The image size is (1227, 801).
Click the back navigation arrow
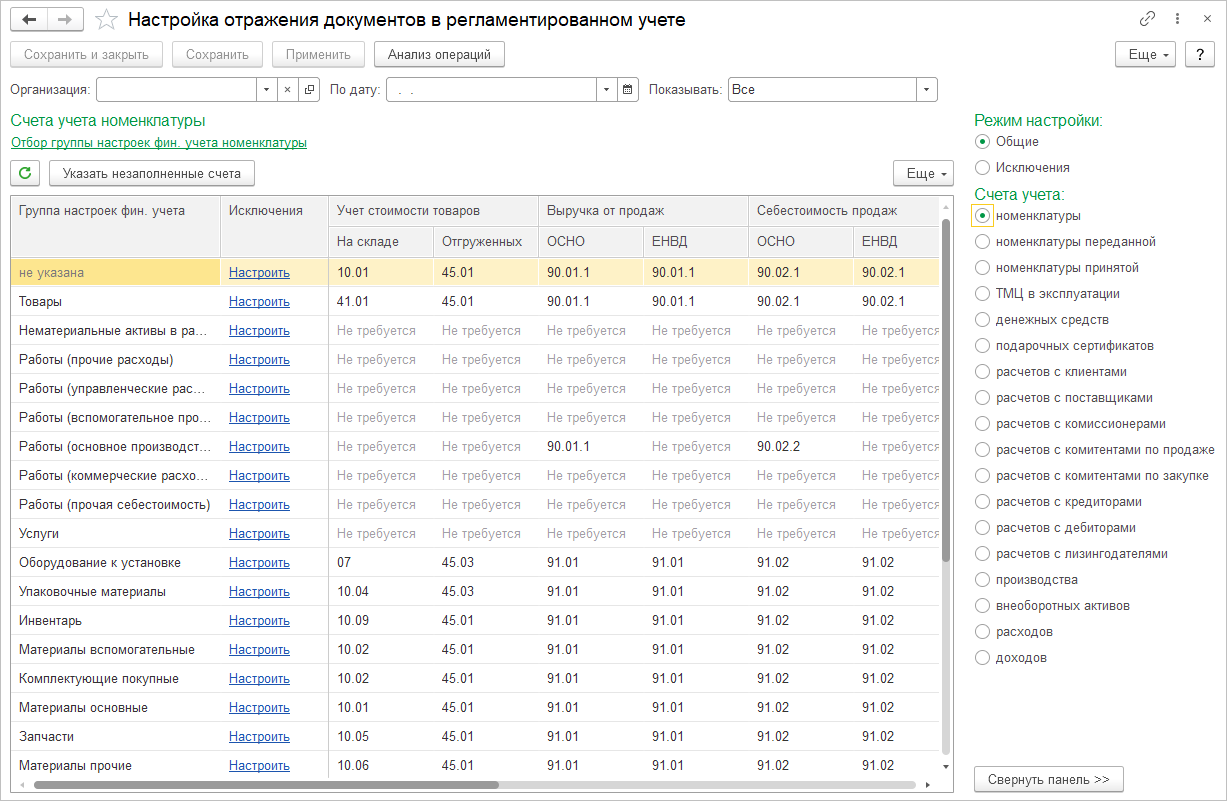coord(30,20)
